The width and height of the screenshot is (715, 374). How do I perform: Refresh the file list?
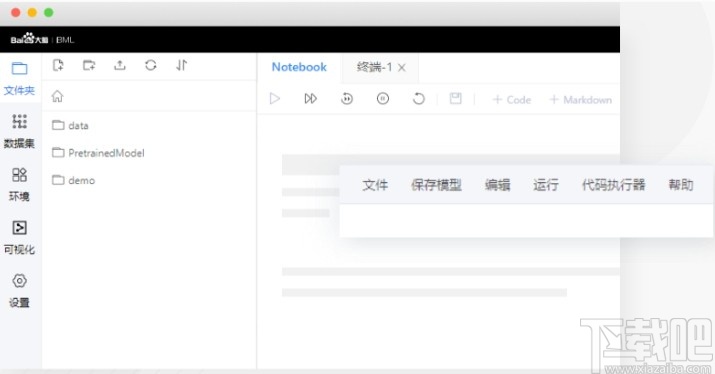pos(151,65)
